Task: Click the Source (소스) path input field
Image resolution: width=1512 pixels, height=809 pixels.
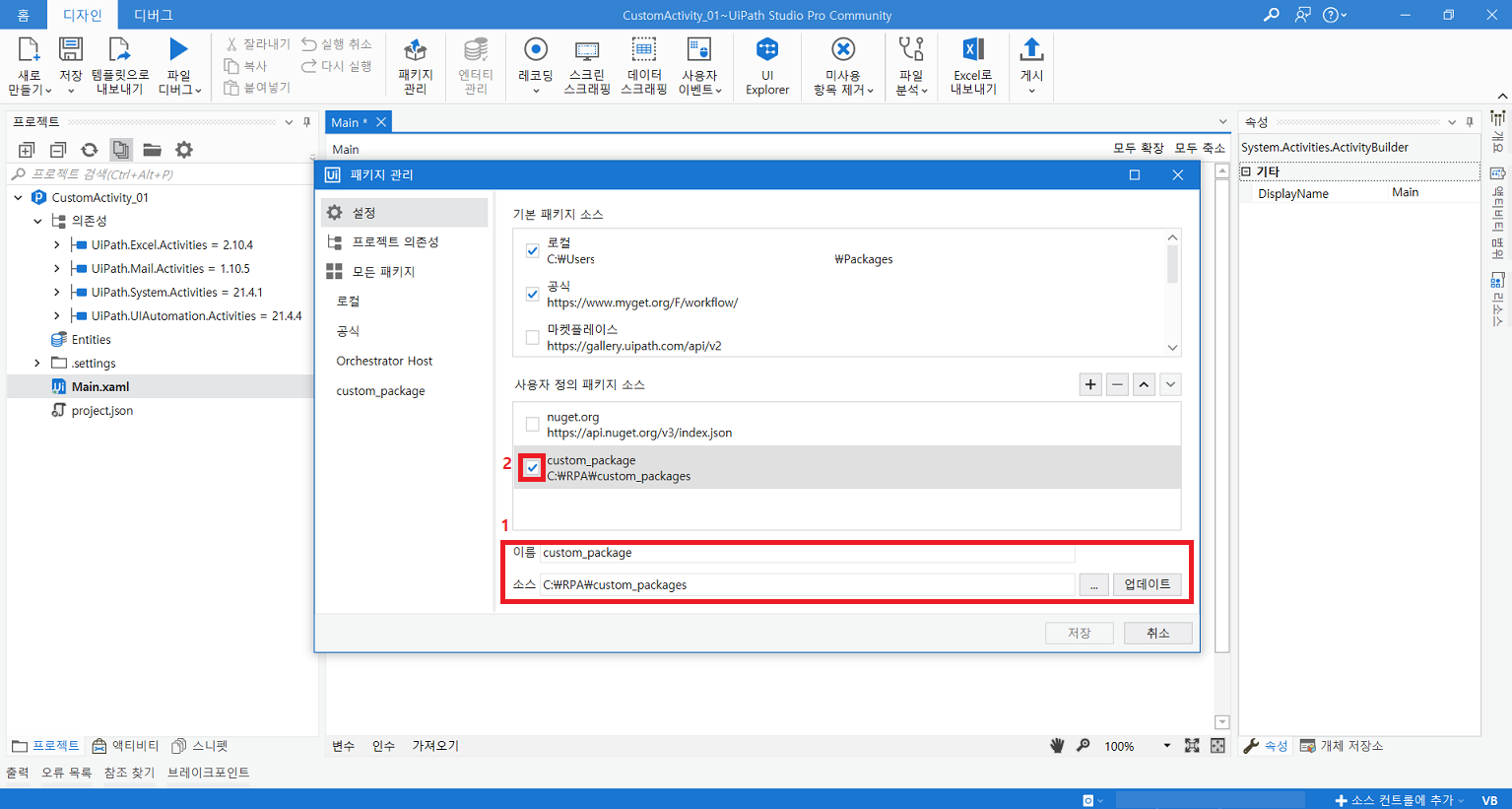Action: (807, 584)
